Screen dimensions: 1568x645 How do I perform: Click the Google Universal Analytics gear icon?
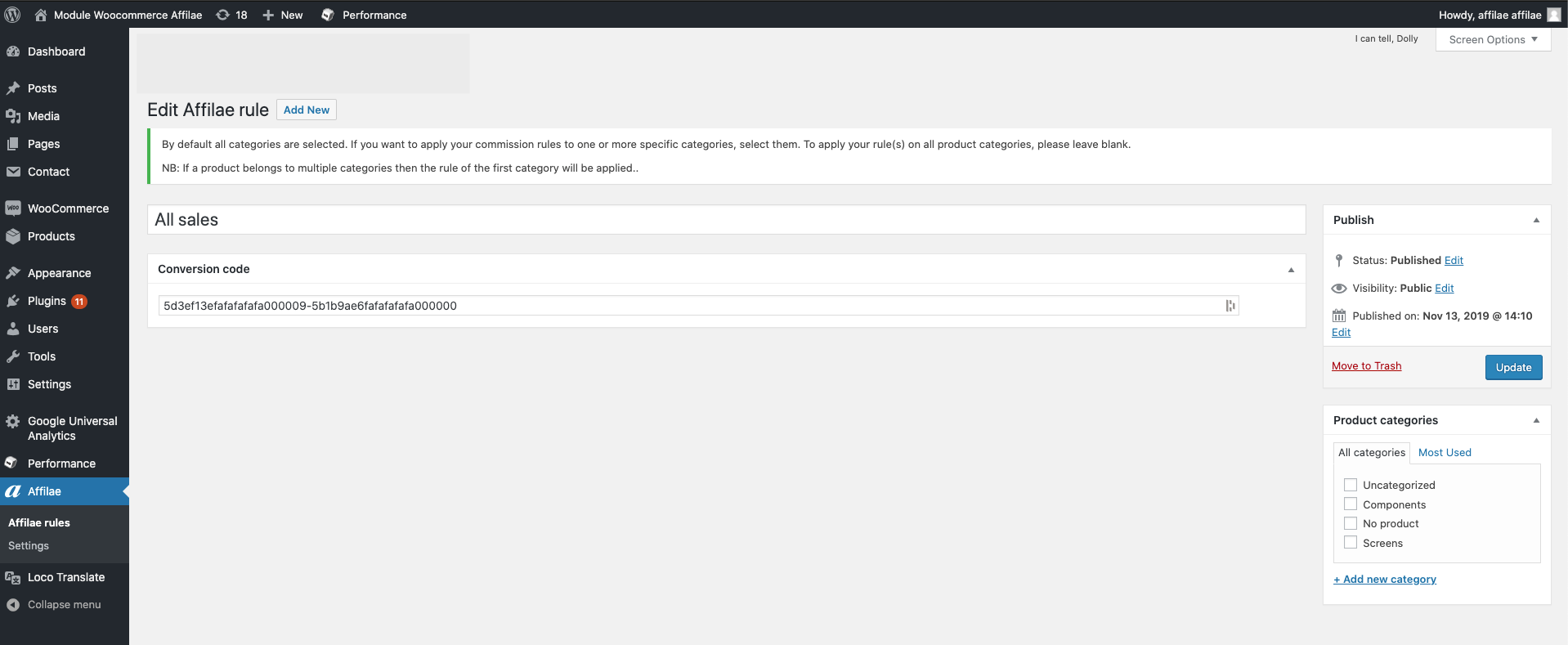tap(13, 422)
